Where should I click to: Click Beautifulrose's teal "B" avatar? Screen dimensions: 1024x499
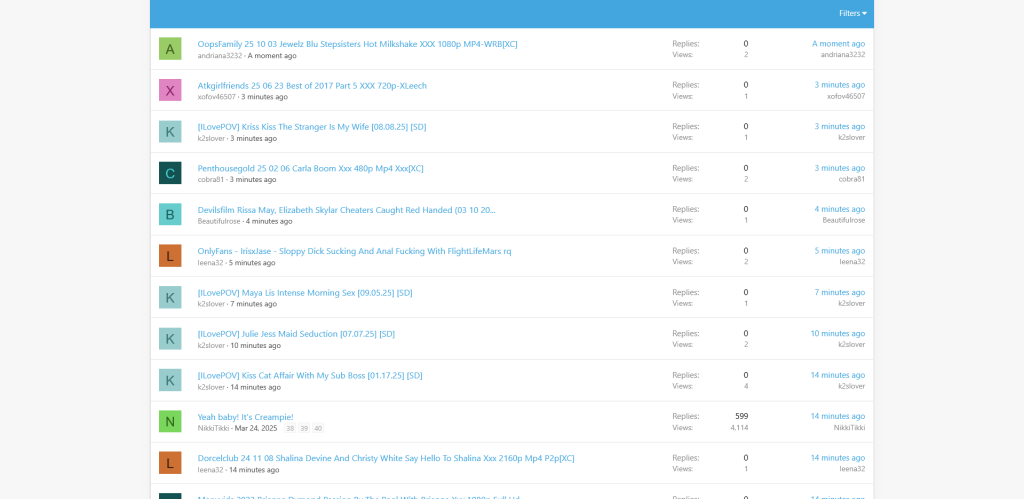tap(170, 214)
